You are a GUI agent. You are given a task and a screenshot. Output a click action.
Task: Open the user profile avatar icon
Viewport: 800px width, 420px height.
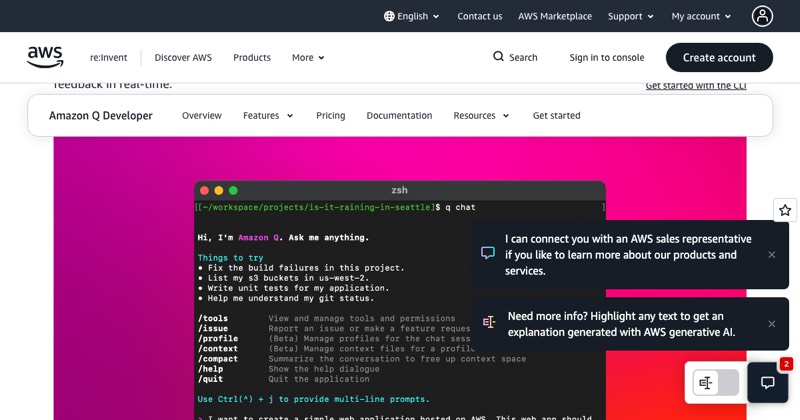[x=762, y=16]
